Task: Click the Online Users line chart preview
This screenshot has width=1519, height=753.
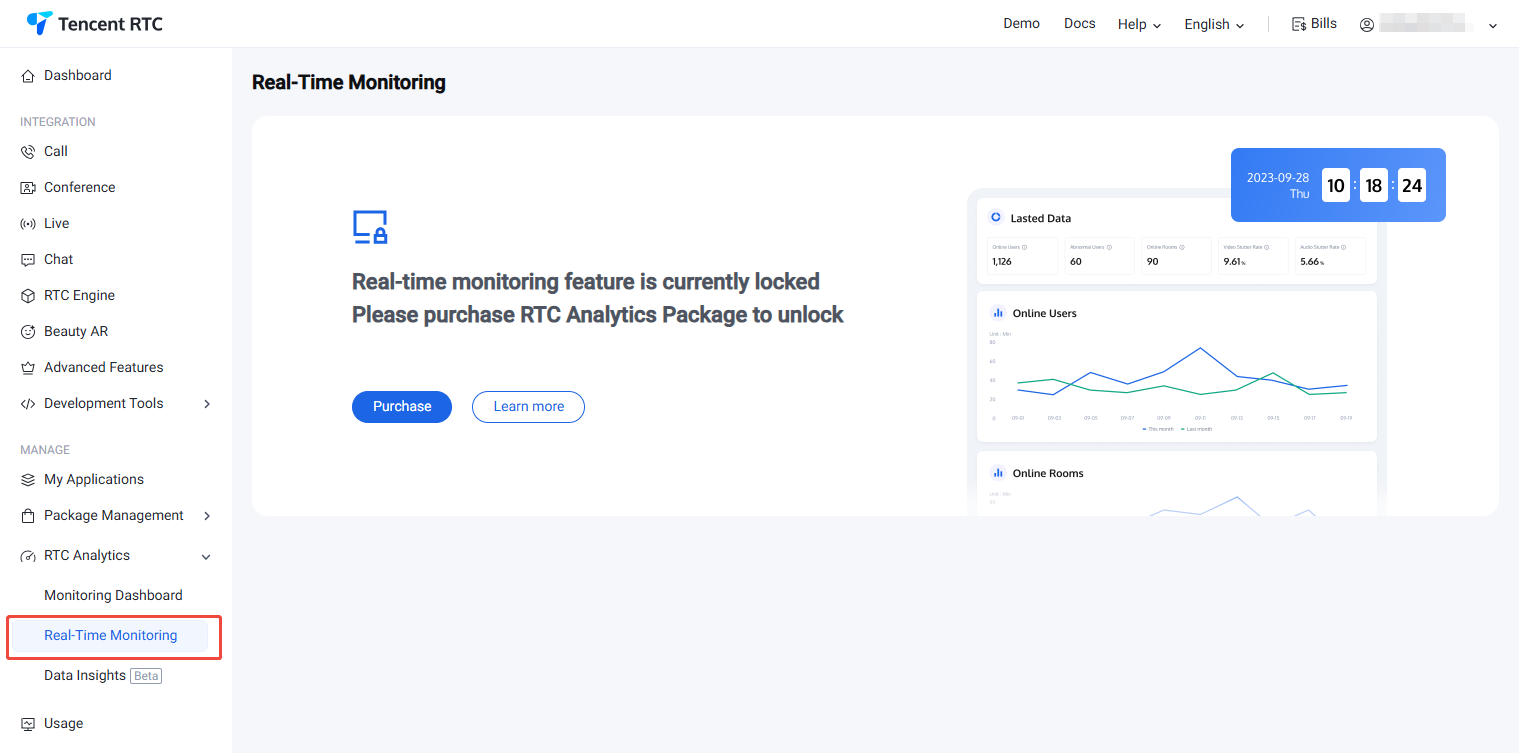Action: coord(1177,380)
